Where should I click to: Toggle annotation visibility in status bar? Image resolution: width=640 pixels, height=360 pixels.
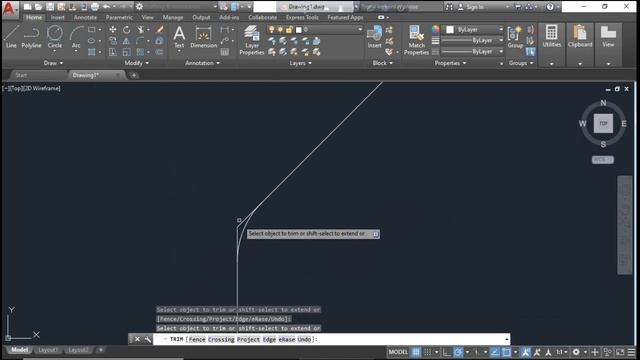click(x=525, y=352)
